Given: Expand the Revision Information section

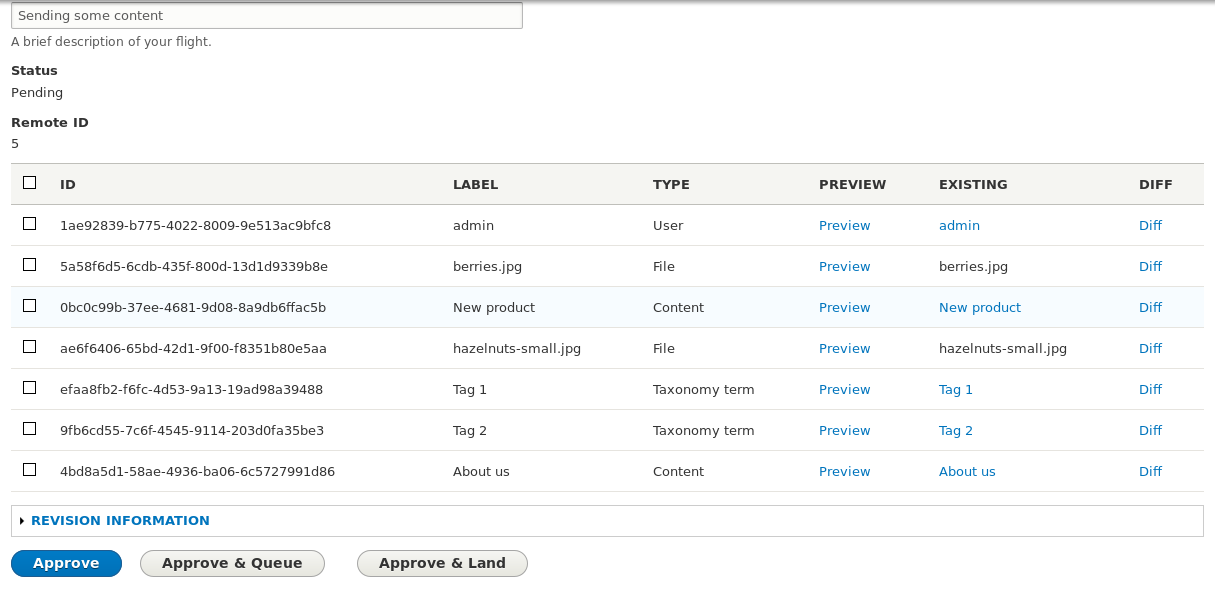Looking at the screenshot, I should pyautogui.click(x=120, y=521).
